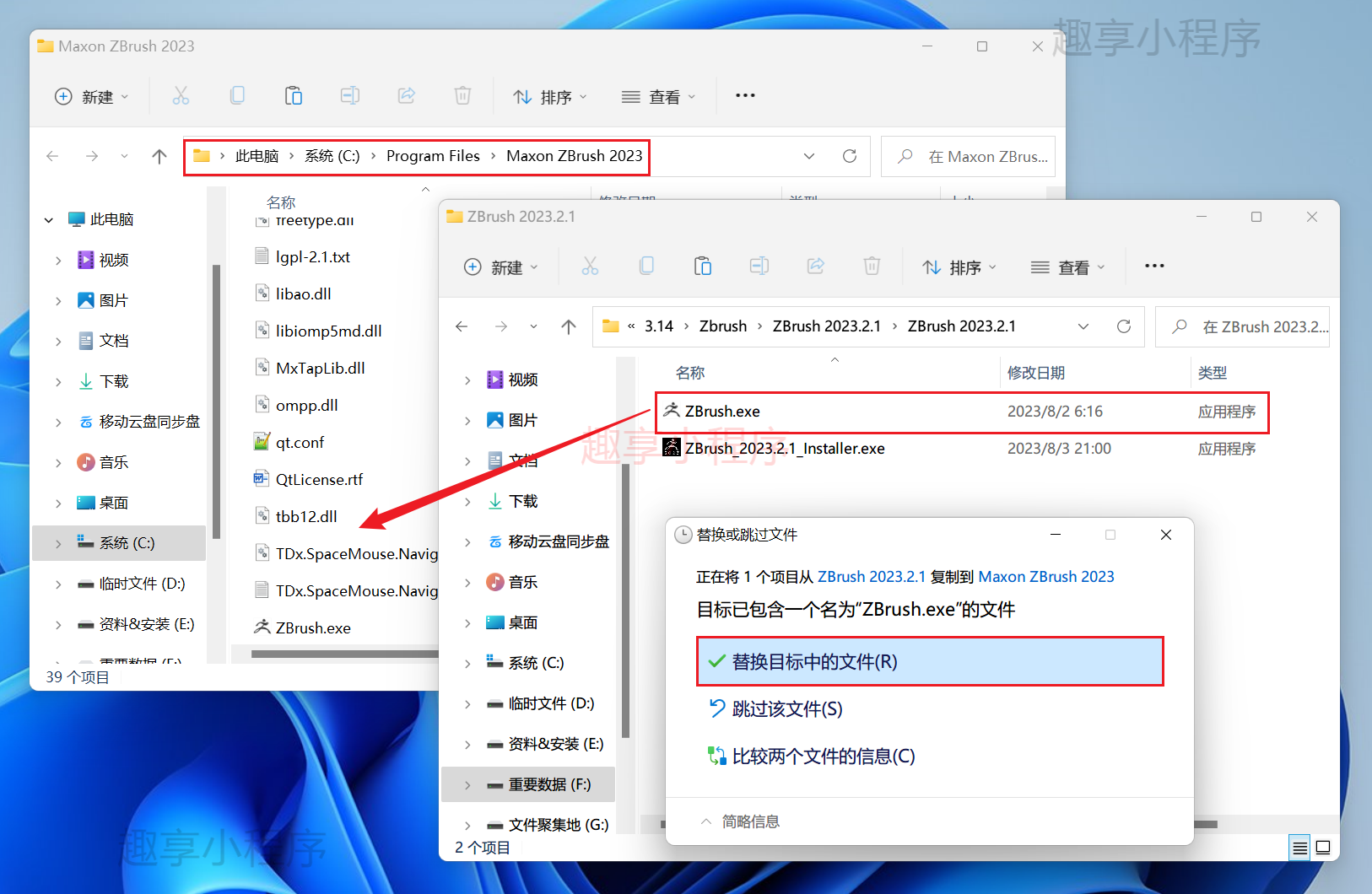Expand address history dropdown in ZBrush 2023.2.1 window
Viewport: 1372px width, 894px height.
(1083, 326)
